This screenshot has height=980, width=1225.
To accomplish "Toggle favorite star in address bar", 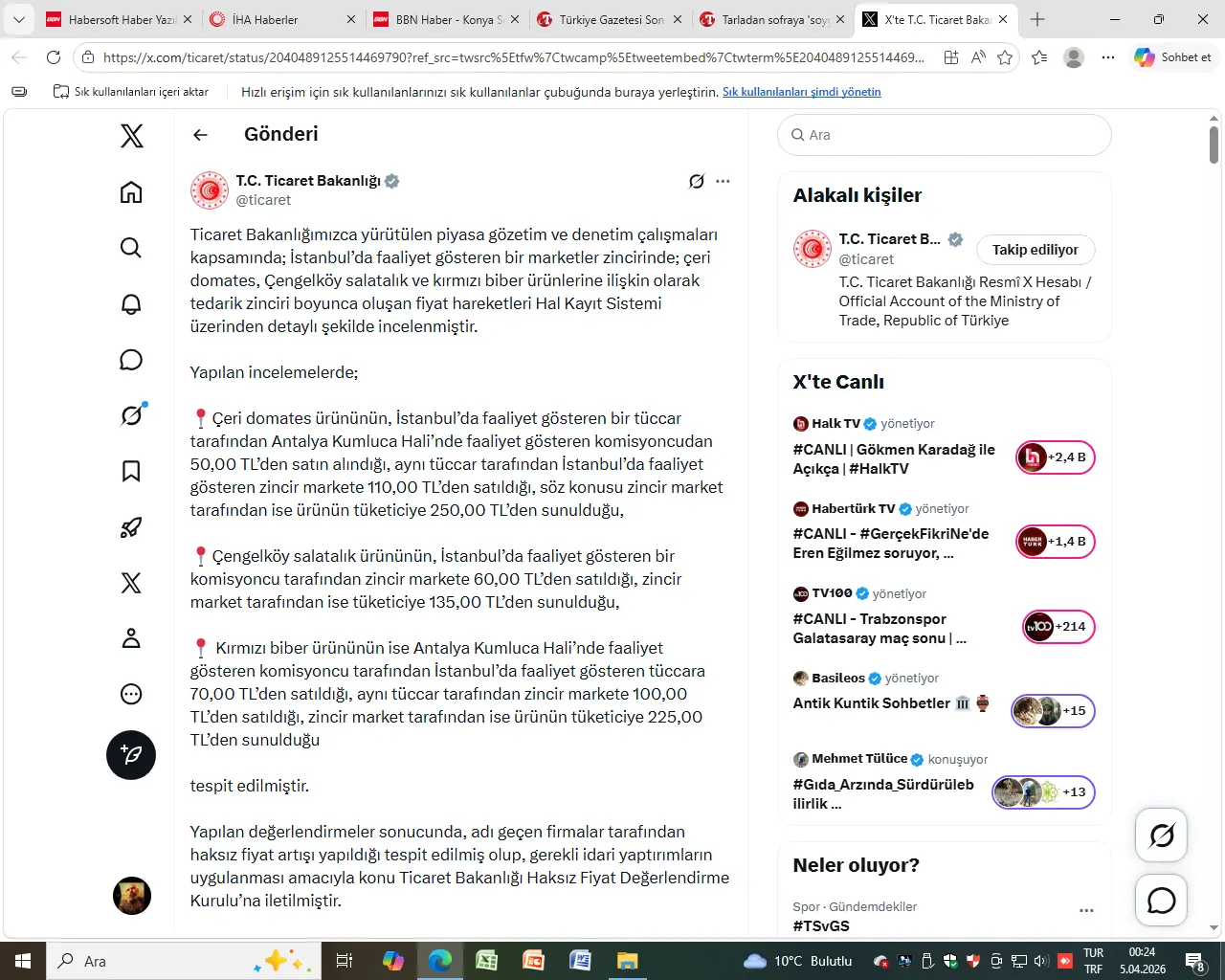I will point(1005,57).
